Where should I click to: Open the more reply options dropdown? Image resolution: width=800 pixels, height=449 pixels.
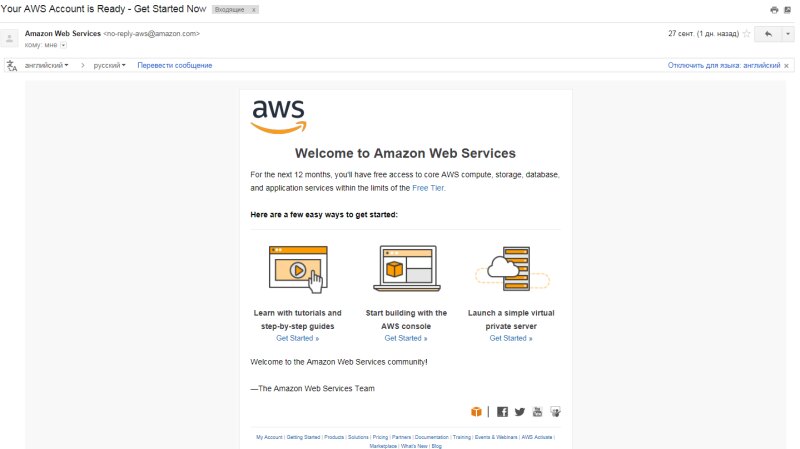click(788, 34)
